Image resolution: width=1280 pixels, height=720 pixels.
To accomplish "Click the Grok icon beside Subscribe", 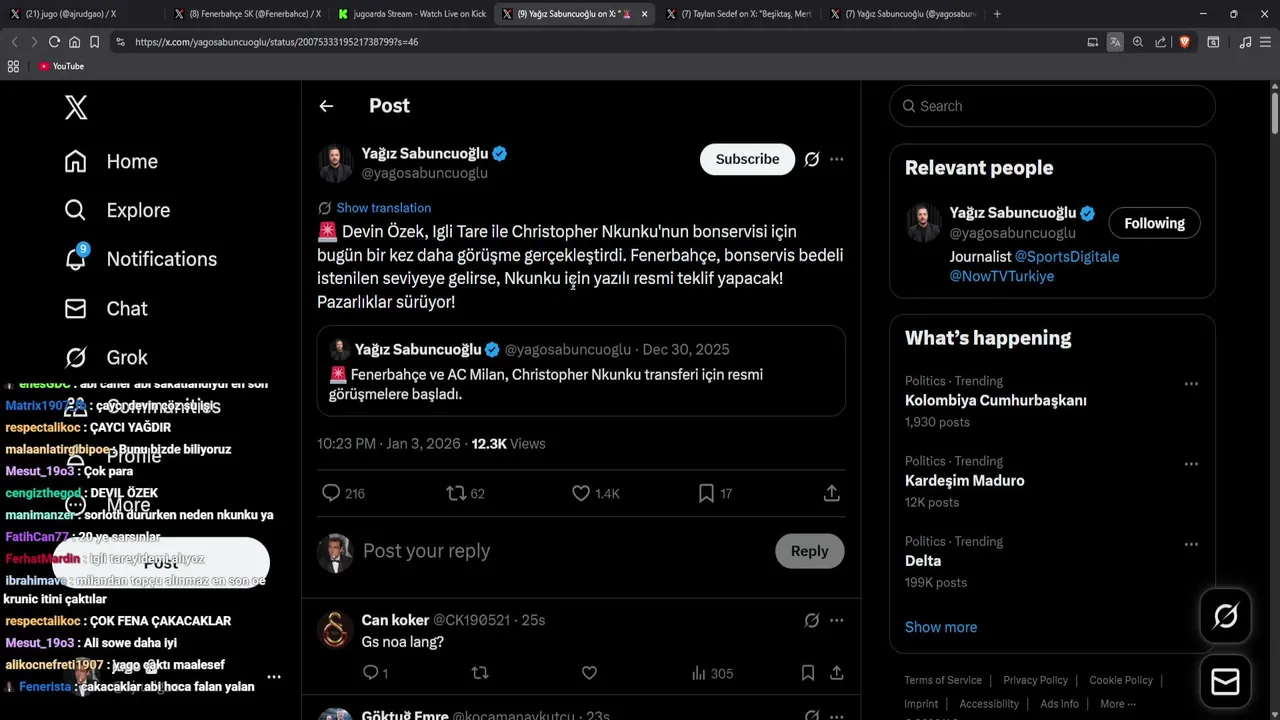I will pos(812,159).
